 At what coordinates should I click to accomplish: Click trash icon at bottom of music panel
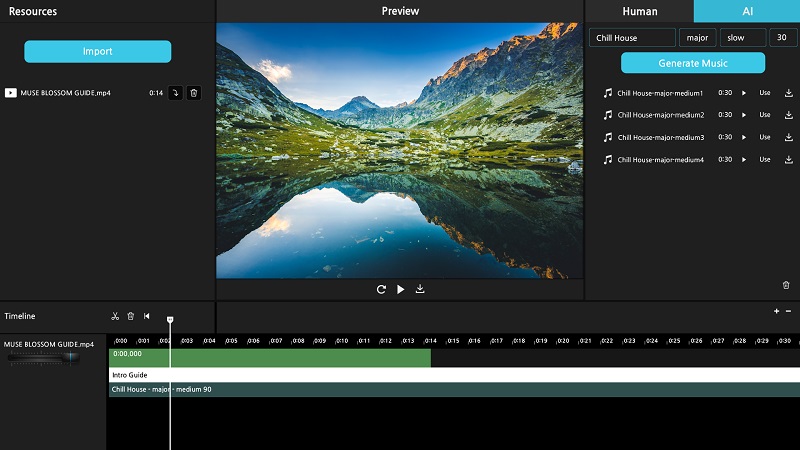786,285
